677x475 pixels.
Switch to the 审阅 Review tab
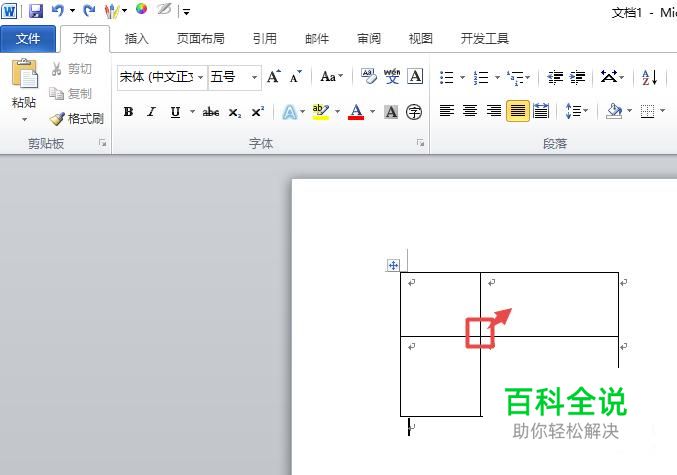click(x=369, y=38)
